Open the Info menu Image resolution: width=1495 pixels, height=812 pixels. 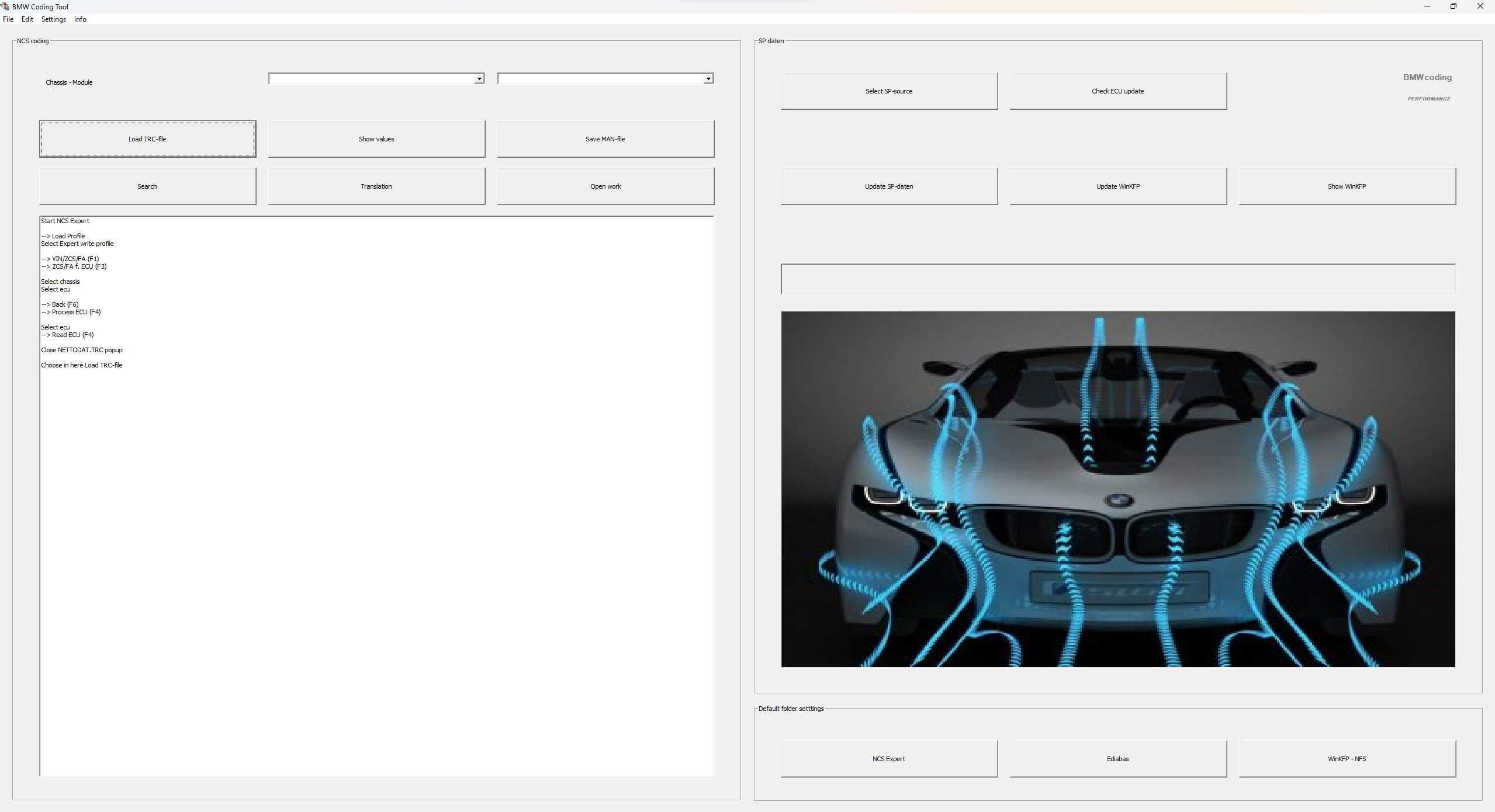coord(80,19)
